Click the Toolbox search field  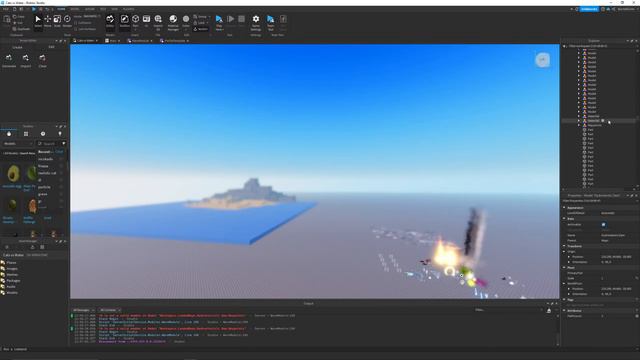pos(49,144)
